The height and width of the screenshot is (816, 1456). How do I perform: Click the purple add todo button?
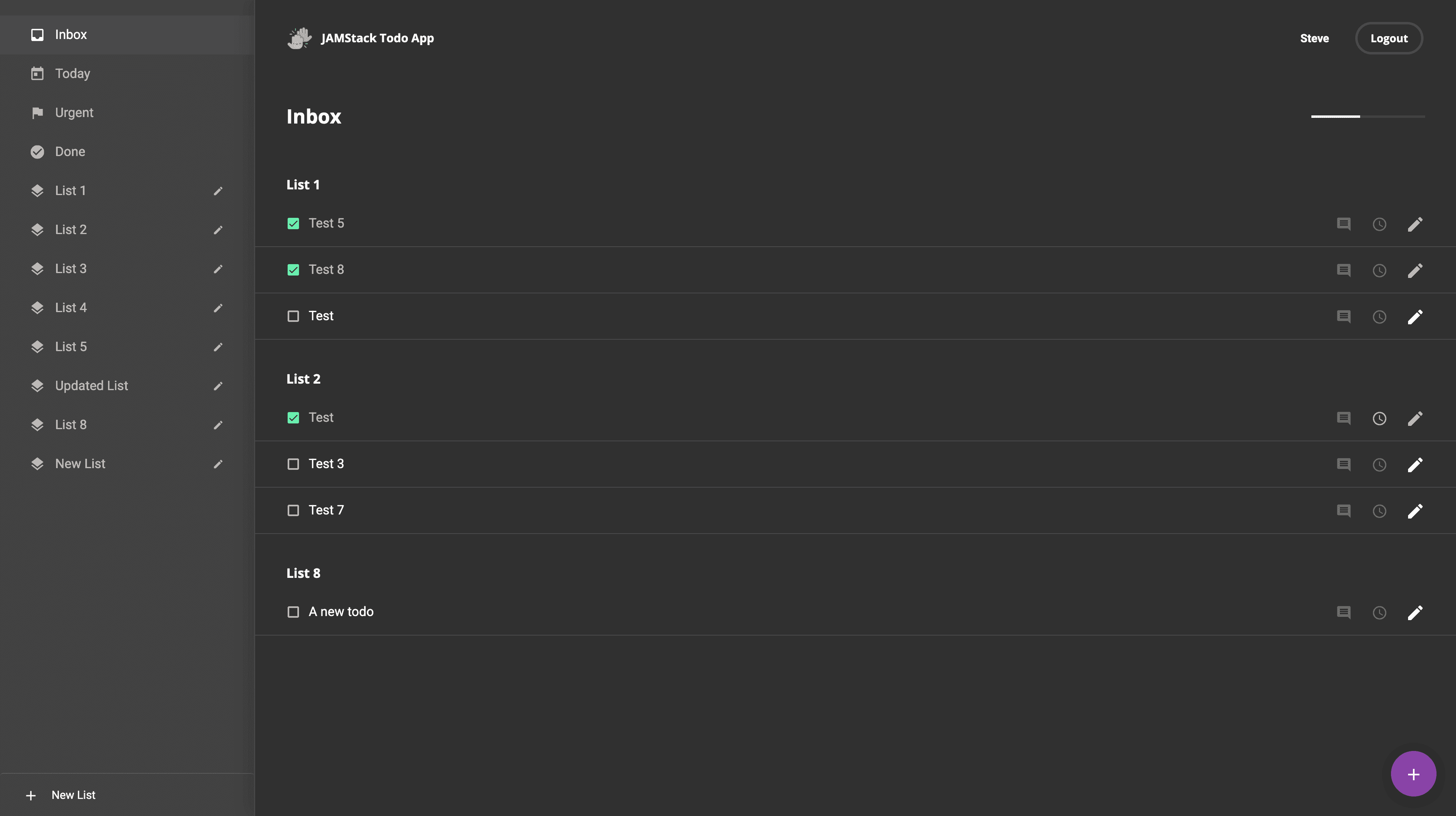click(x=1413, y=774)
